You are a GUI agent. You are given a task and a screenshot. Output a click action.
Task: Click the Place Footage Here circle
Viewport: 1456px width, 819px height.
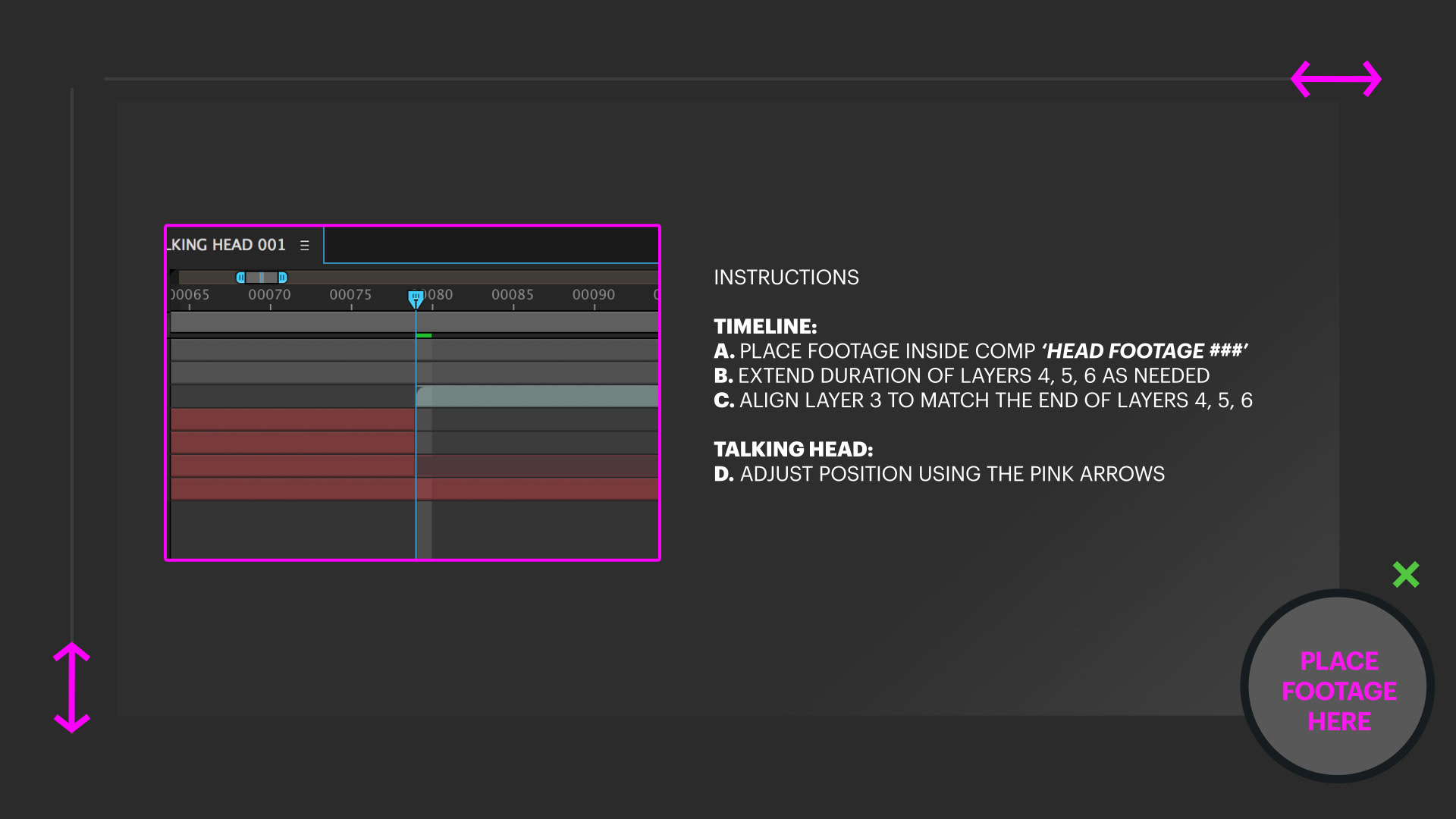1338,687
